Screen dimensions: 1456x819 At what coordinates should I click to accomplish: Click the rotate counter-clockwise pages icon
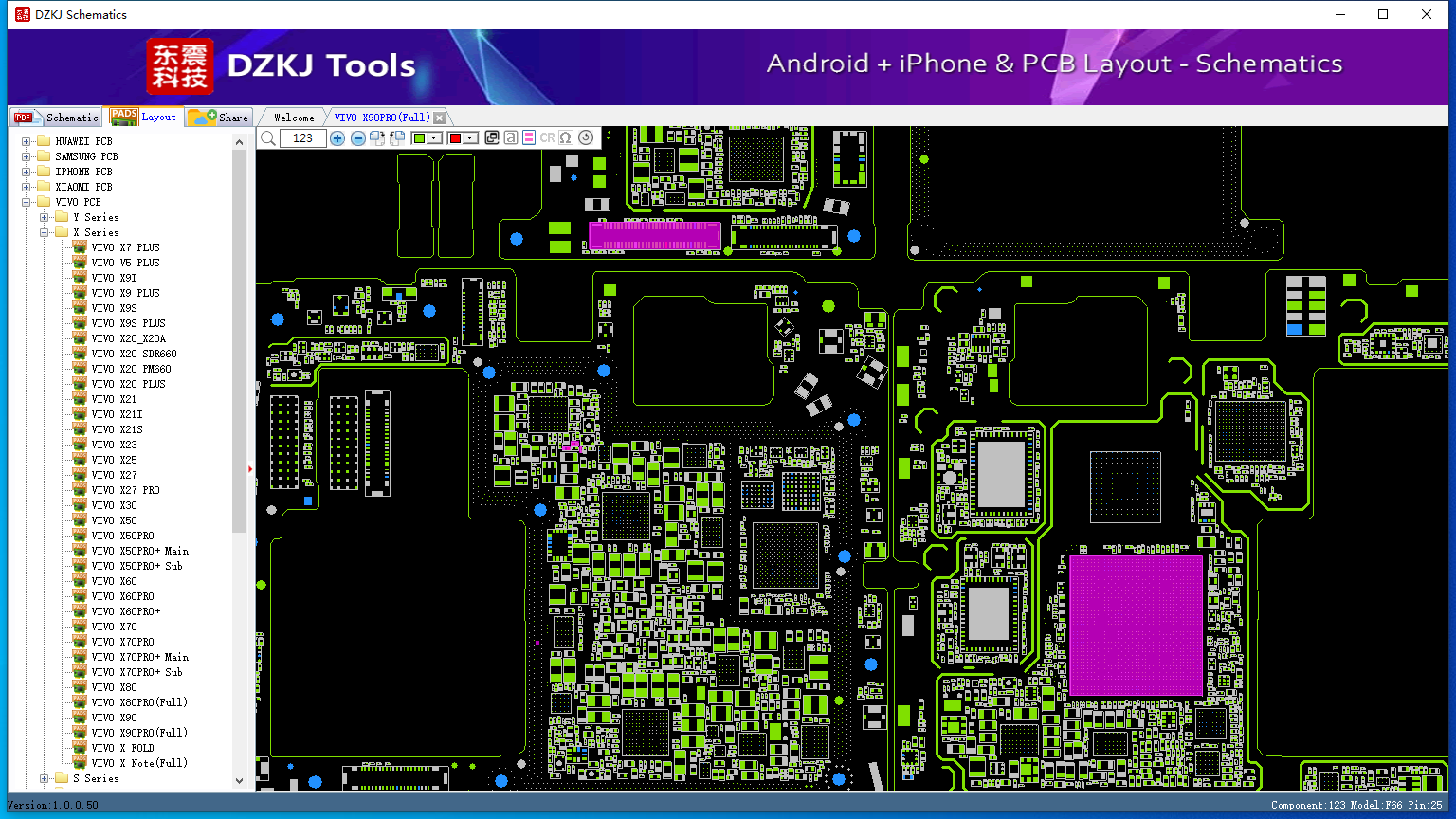coord(397,138)
